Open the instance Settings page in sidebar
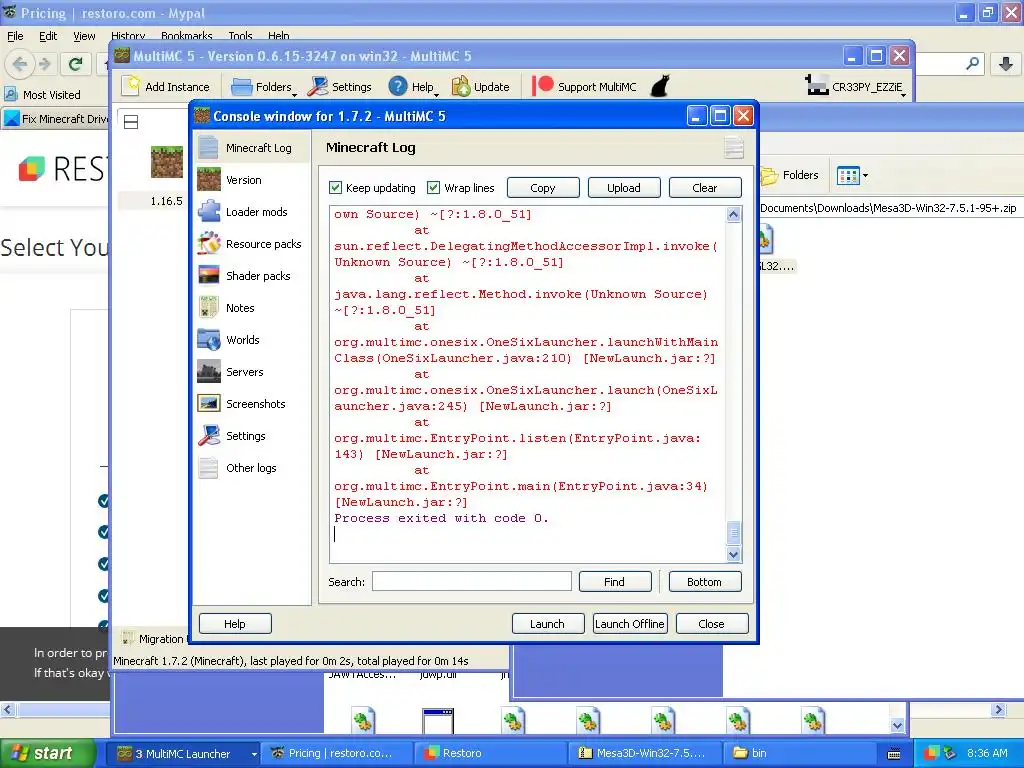Screen dimensions: 1024x768 coord(251,436)
